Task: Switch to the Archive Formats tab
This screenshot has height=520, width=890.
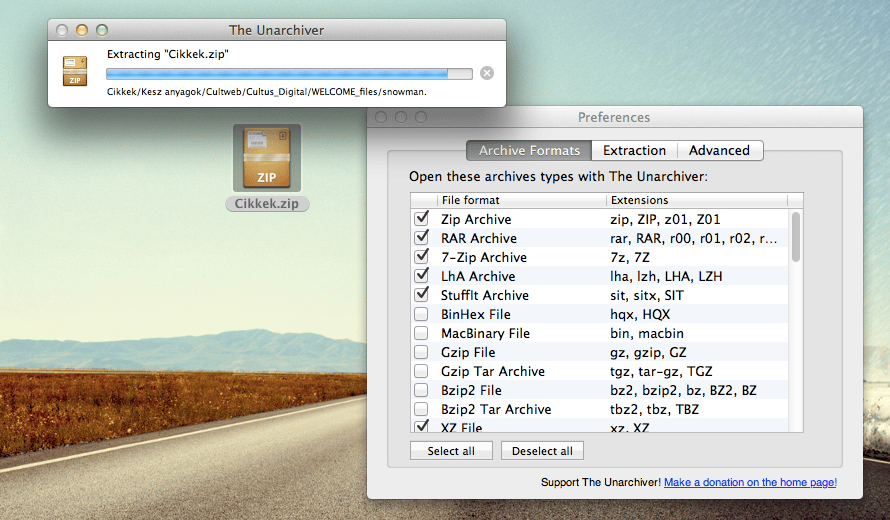Action: pyautogui.click(x=529, y=150)
